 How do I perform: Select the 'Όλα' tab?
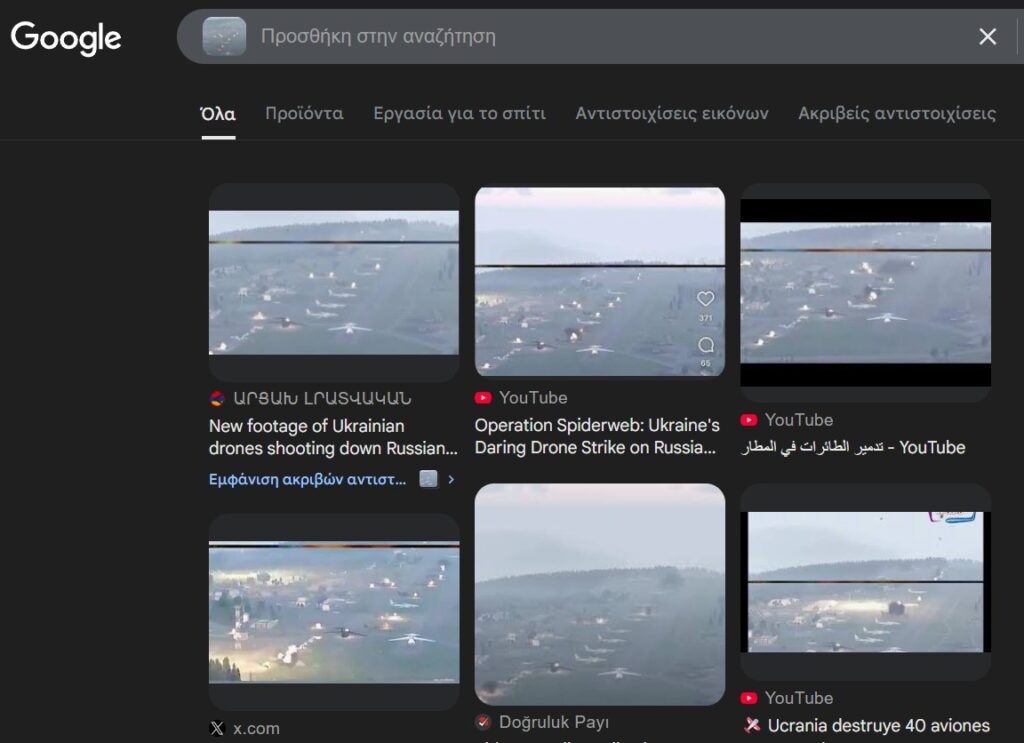pos(218,114)
